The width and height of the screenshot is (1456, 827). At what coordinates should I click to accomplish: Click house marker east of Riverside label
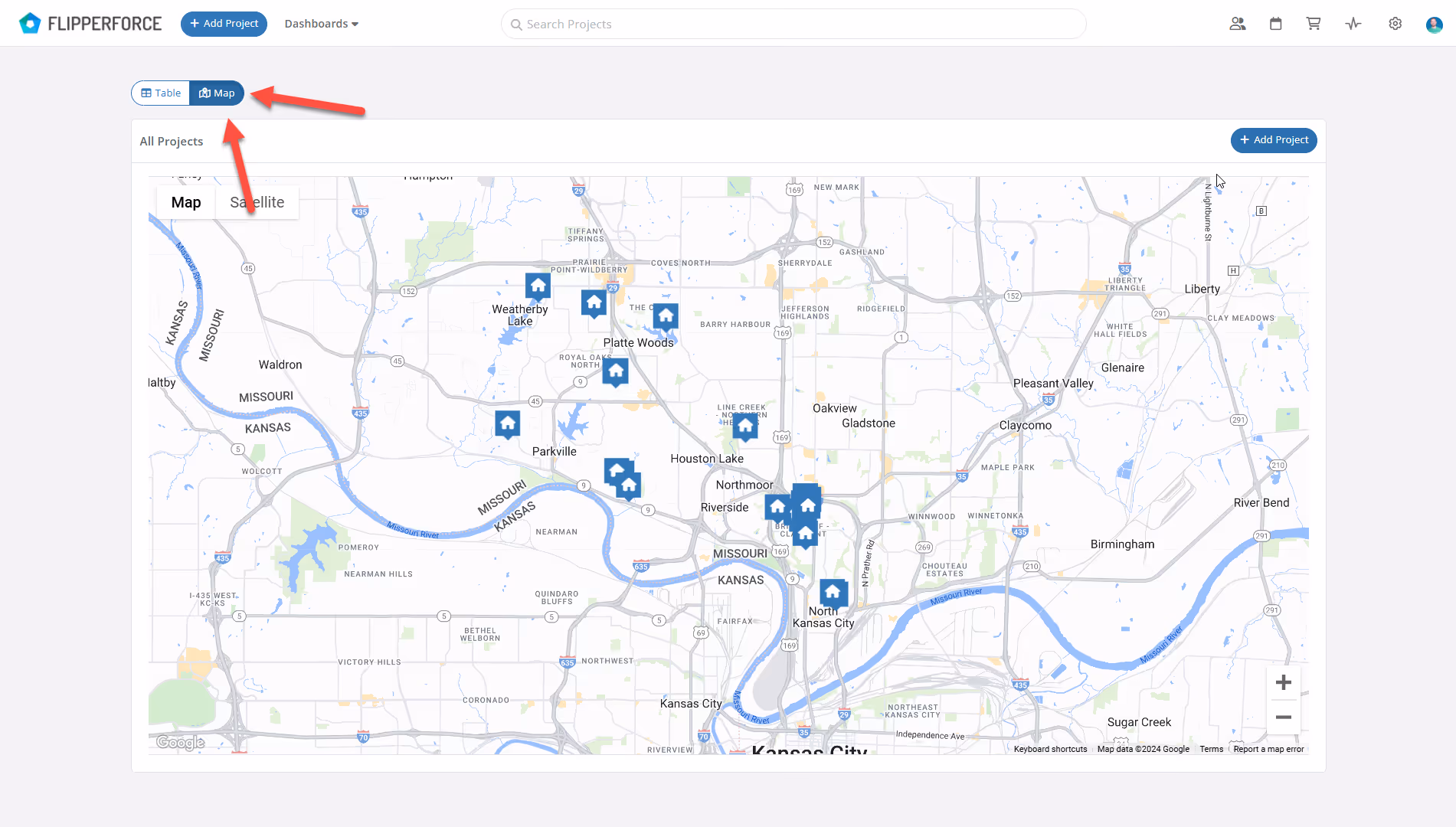pyautogui.click(x=777, y=507)
